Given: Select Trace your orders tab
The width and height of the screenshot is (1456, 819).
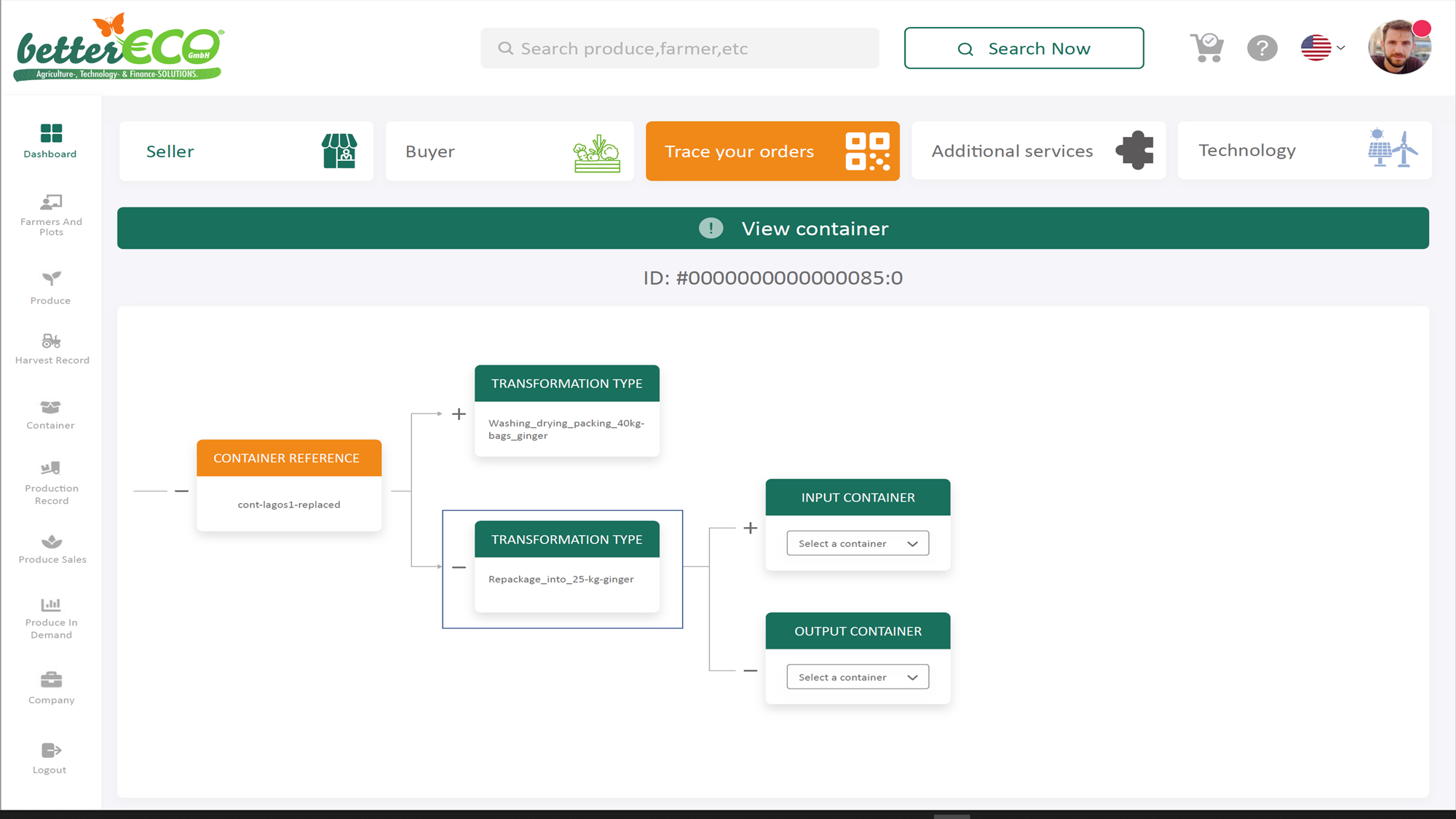Looking at the screenshot, I should point(772,151).
